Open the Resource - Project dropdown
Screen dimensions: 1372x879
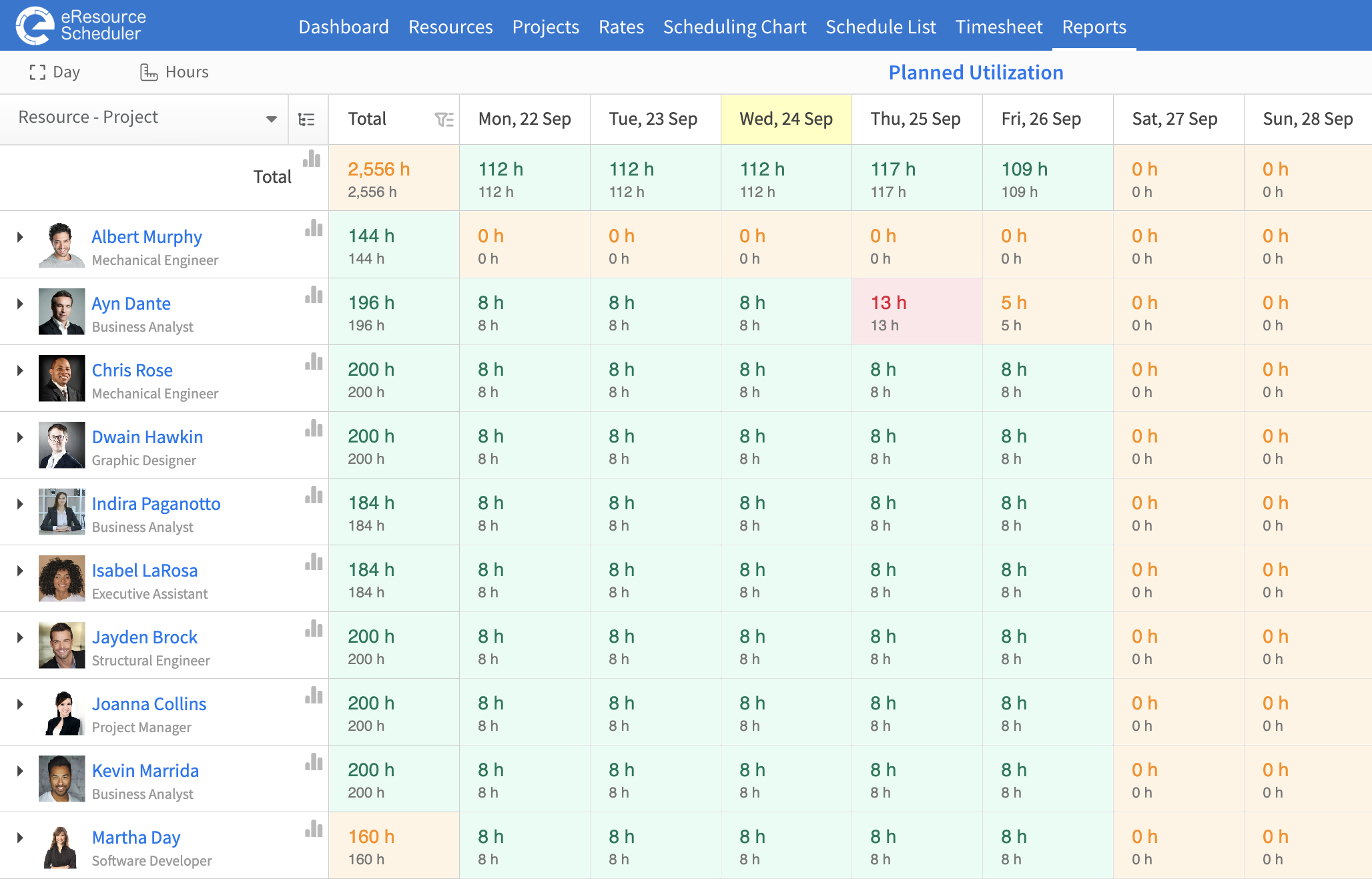[x=147, y=118]
